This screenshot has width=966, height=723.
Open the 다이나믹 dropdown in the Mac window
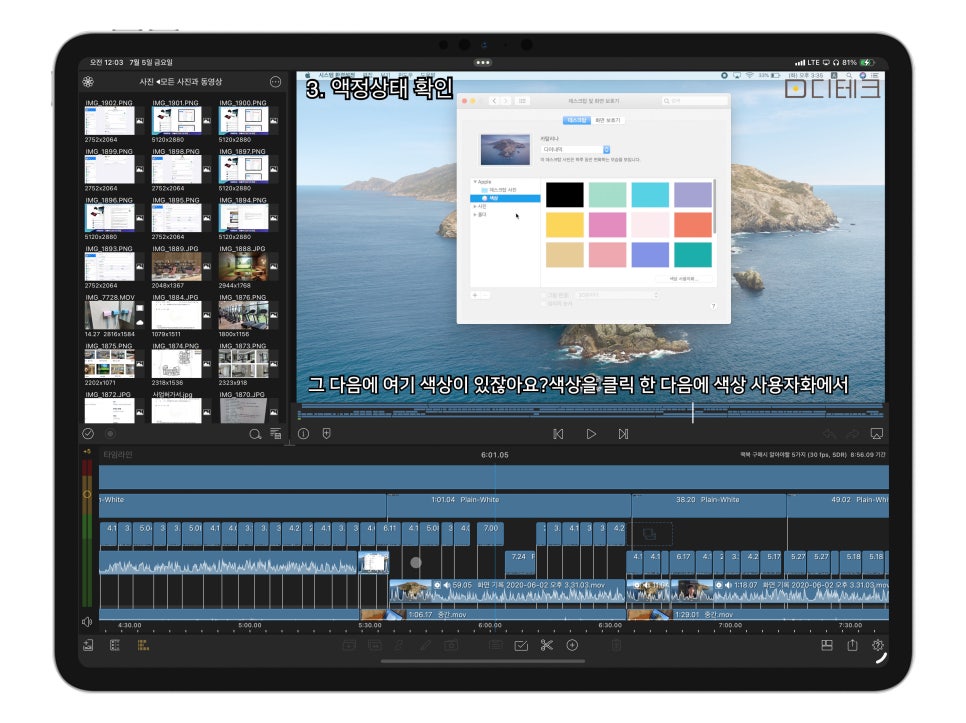pyautogui.click(x=575, y=150)
